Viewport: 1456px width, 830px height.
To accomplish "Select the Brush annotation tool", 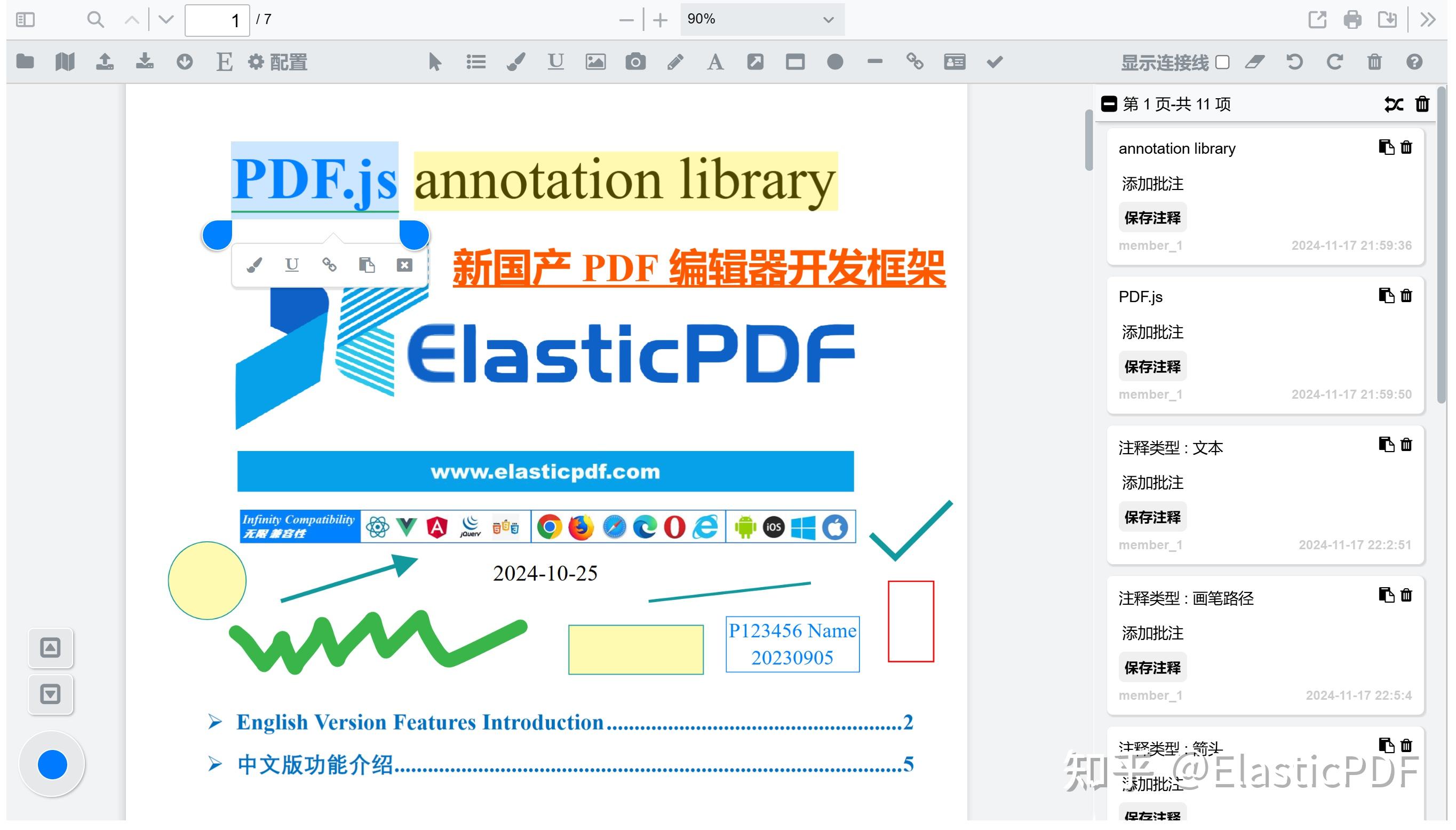I will pos(516,61).
